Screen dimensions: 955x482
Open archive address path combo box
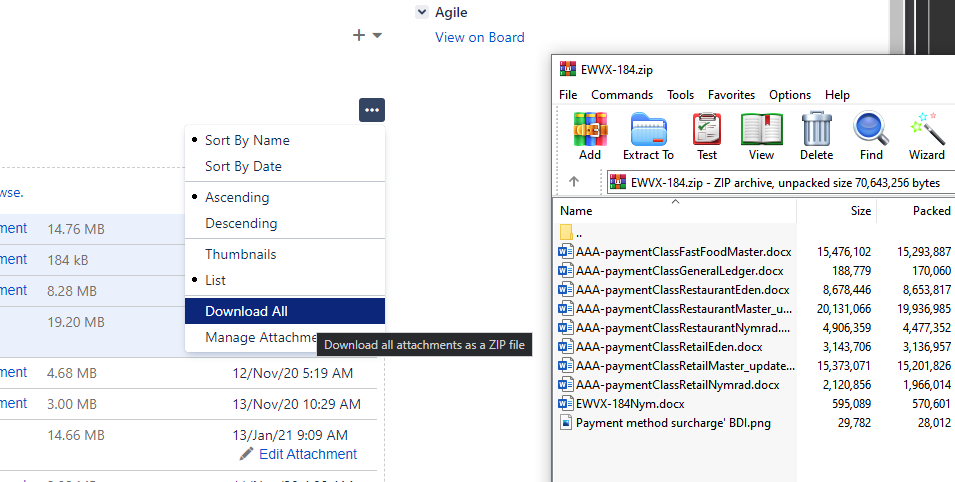click(781, 182)
